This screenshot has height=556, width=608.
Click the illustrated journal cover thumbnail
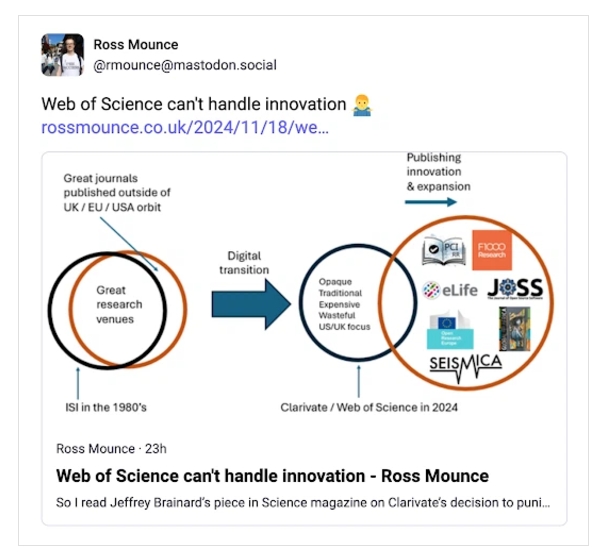(x=515, y=329)
